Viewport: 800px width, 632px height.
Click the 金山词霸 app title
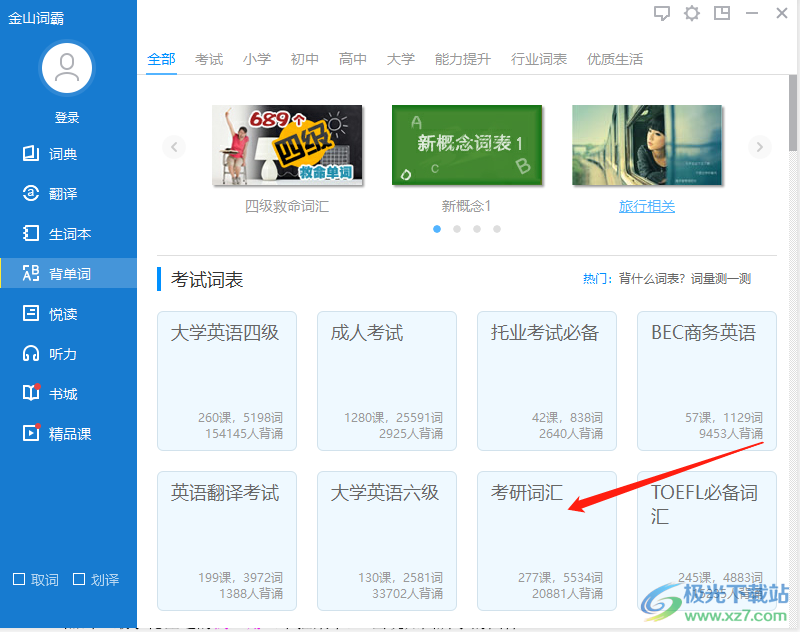pyautogui.click(x=36, y=18)
